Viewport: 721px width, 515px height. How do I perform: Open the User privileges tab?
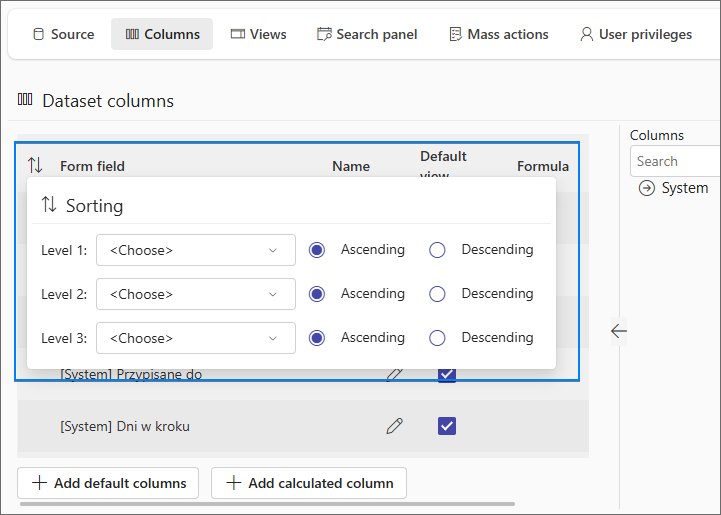[636, 34]
